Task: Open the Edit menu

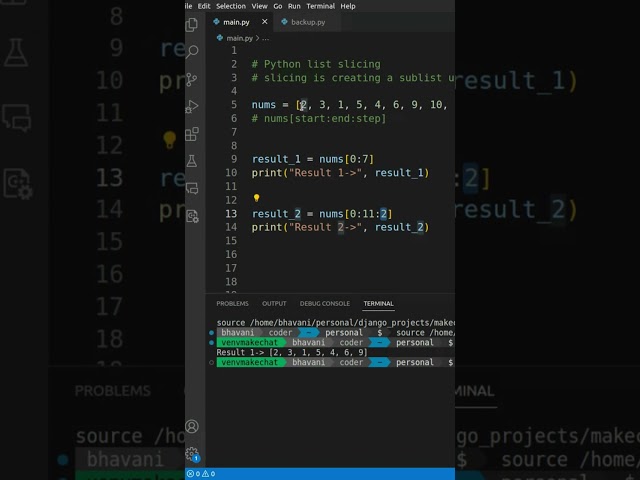Action: [204, 6]
